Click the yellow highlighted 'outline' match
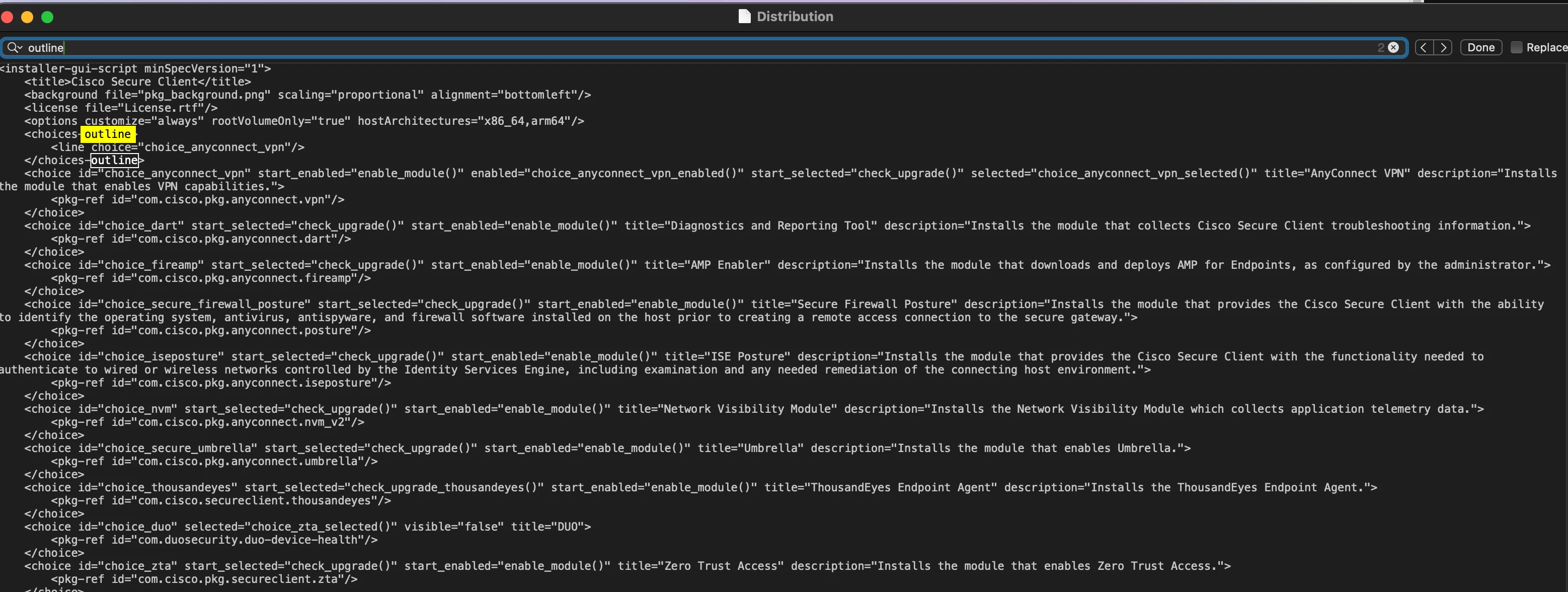This screenshot has width=1568, height=592. pos(108,134)
